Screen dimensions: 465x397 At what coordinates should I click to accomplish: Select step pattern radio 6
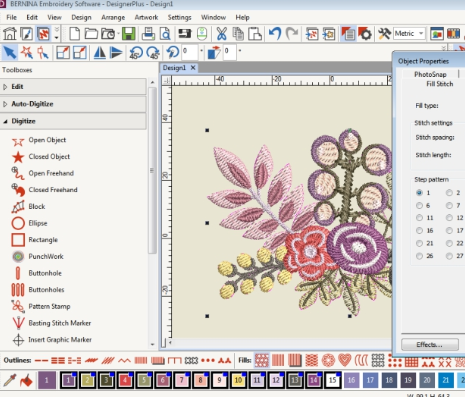419,205
